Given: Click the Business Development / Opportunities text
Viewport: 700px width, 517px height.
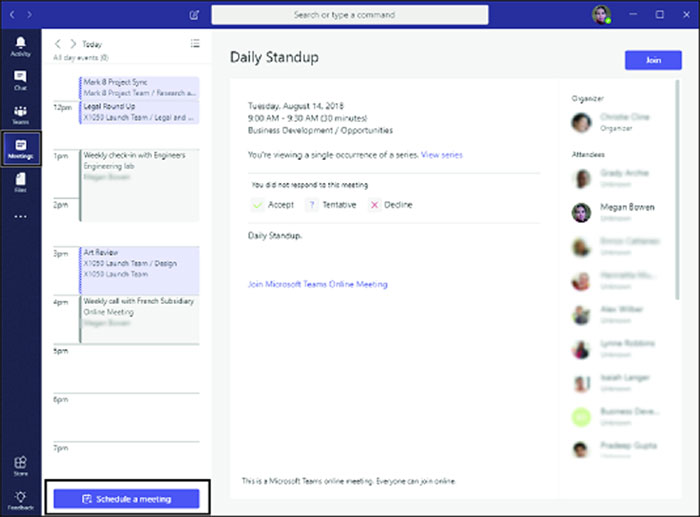Looking at the screenshot, I should pos(321,130).
